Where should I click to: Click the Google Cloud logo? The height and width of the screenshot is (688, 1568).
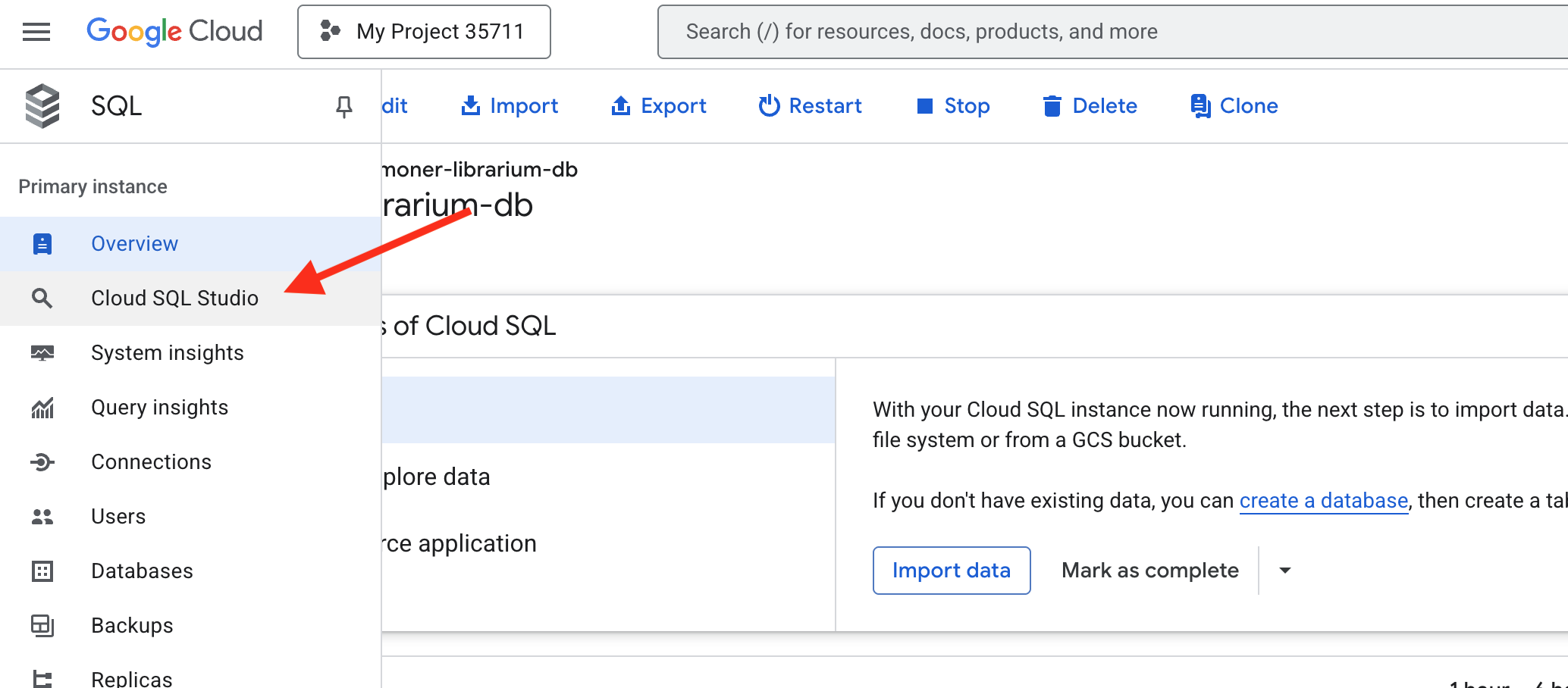[x=174, y=32]
